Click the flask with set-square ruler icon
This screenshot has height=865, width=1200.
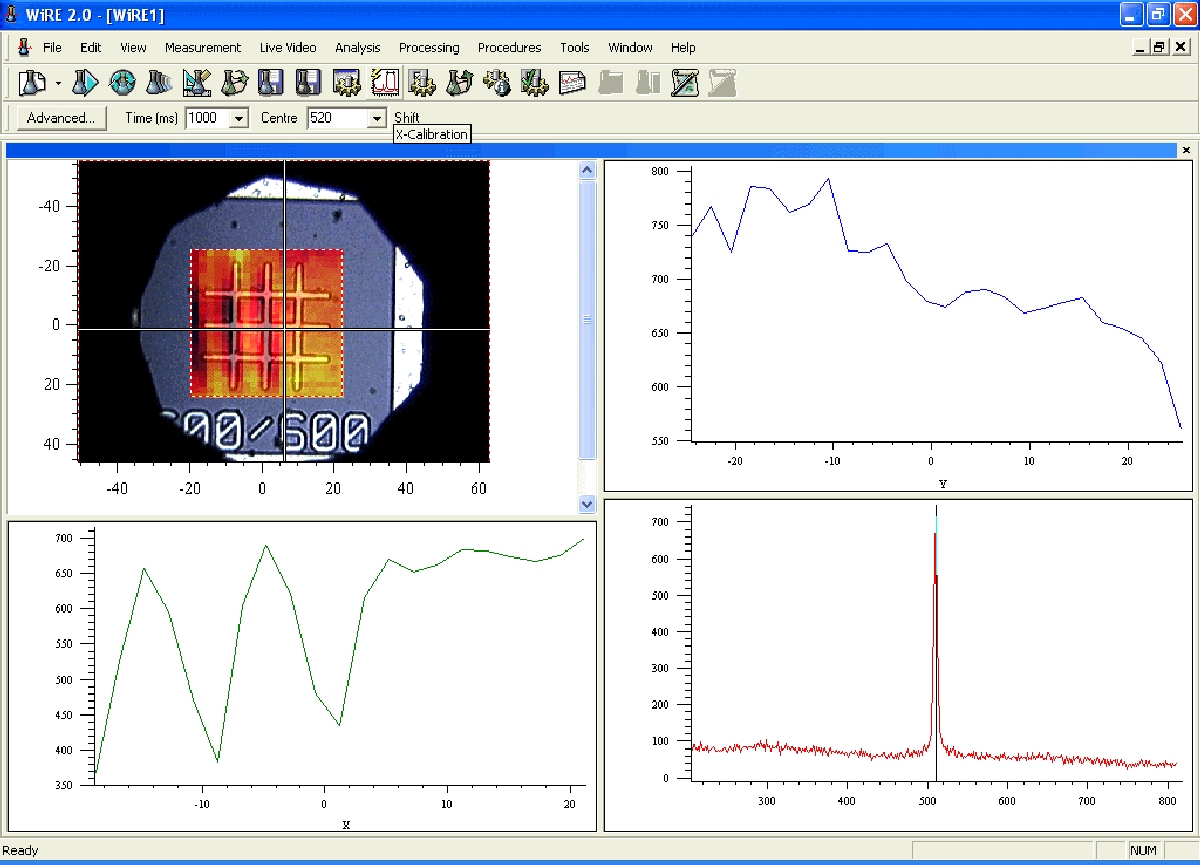(197, 83)
